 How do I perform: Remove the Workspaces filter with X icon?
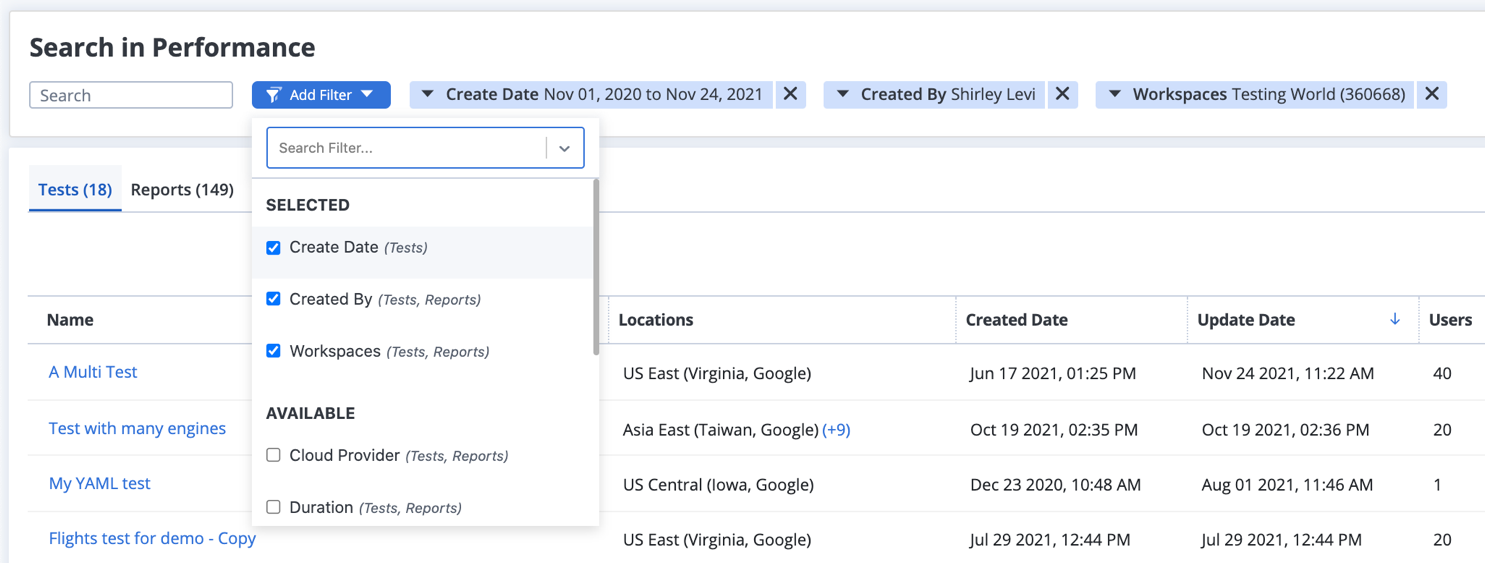(x=1432, y=94)
